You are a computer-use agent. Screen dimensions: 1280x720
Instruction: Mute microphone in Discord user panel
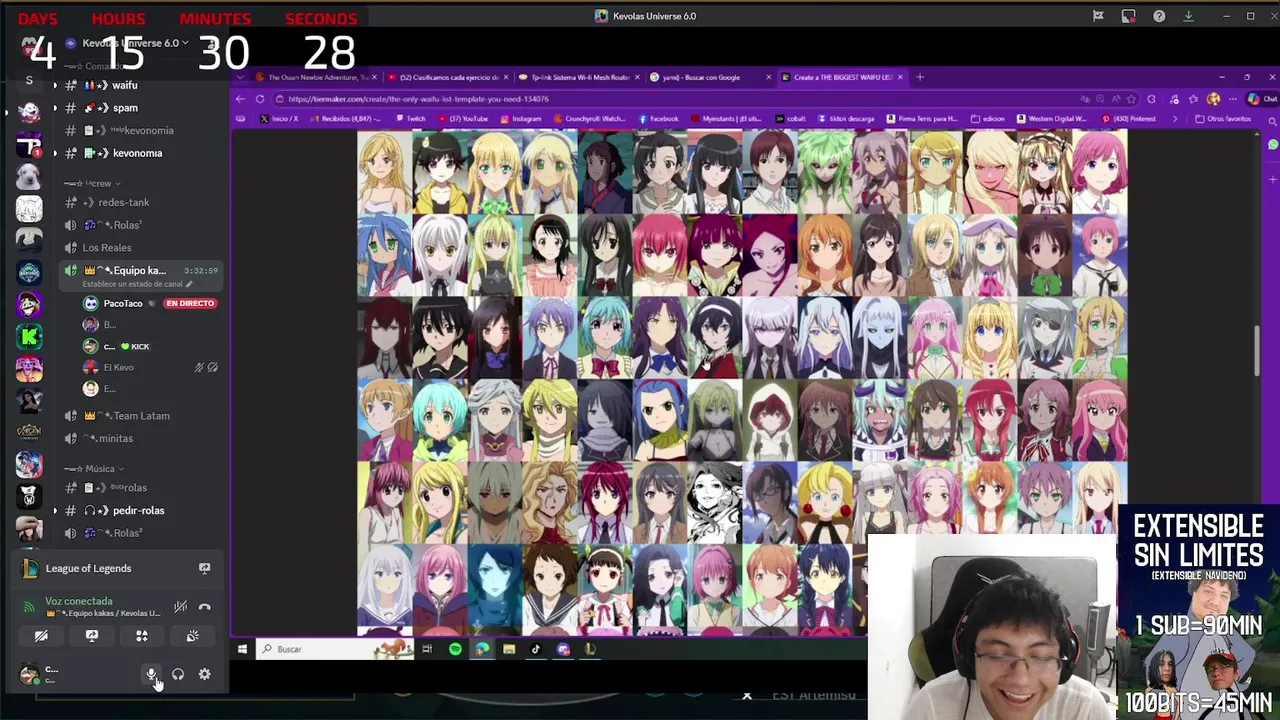(x=151, y=675)
